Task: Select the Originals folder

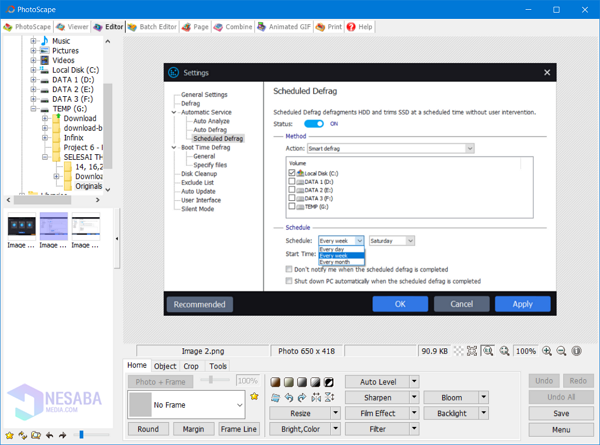Action: 89,186
